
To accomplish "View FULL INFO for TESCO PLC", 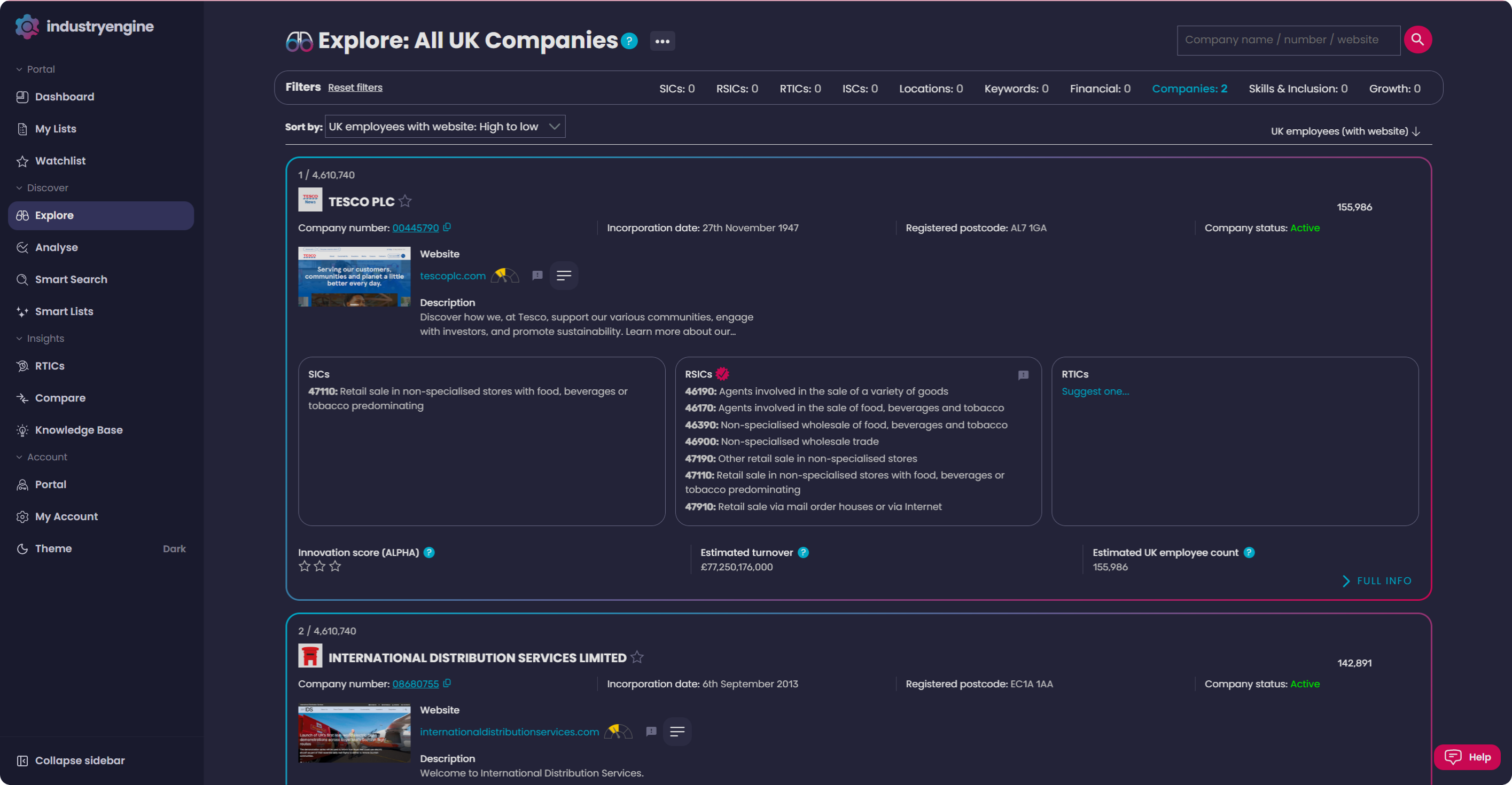I will pos(1377,581).
